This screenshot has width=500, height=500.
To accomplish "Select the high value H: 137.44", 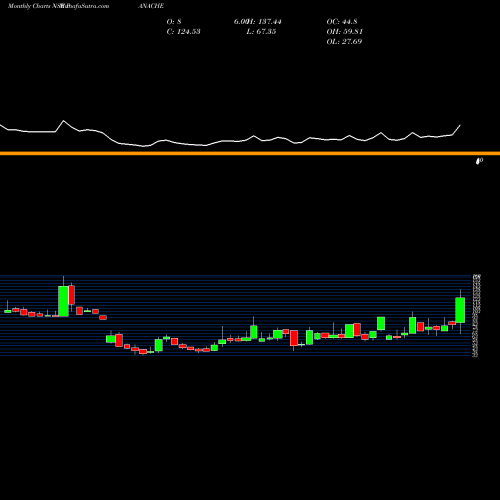I will point(265,21).
